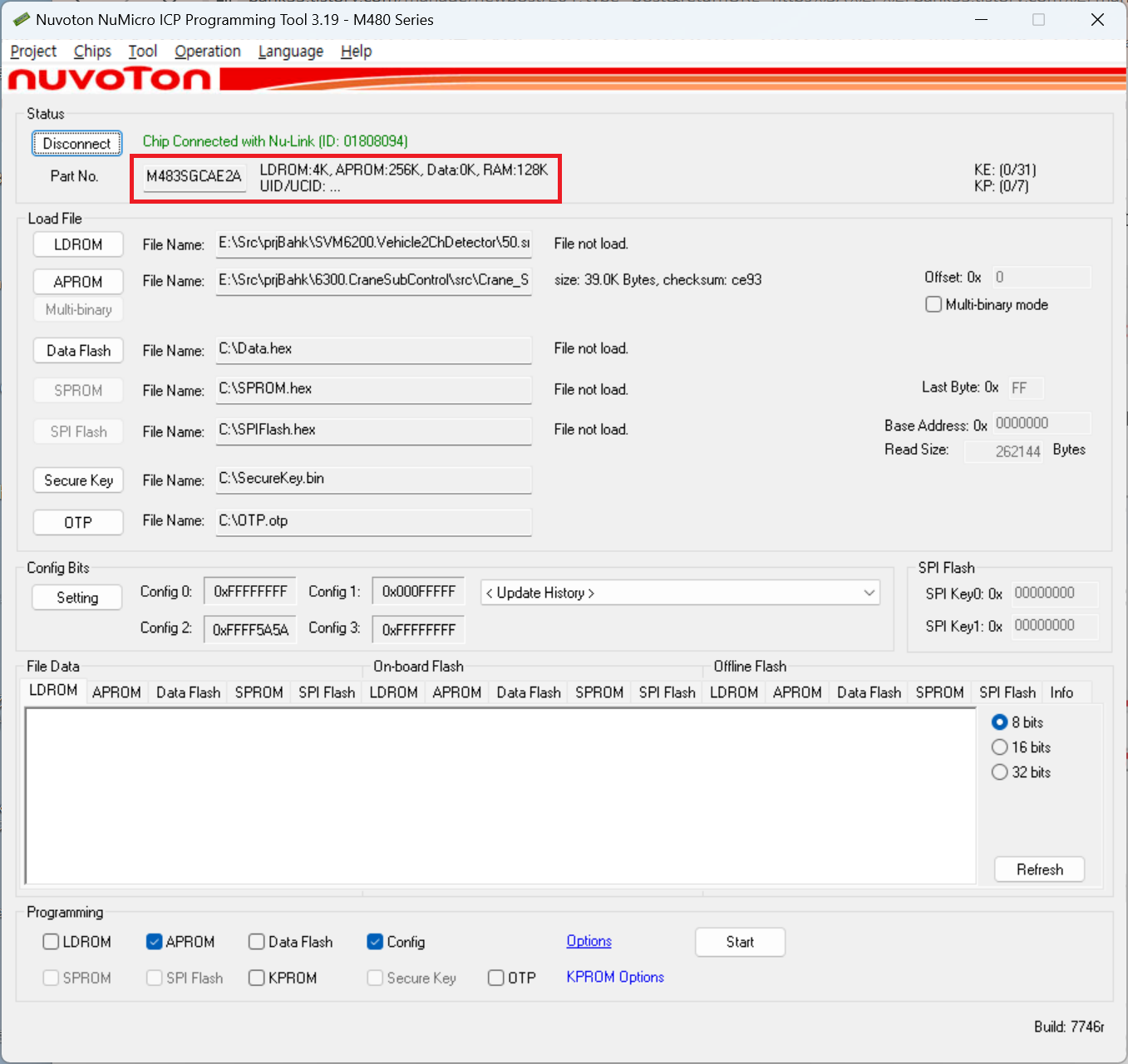Select File Data SPROM tab
The image size is (1128, 1064).
[x=259, y=692]
